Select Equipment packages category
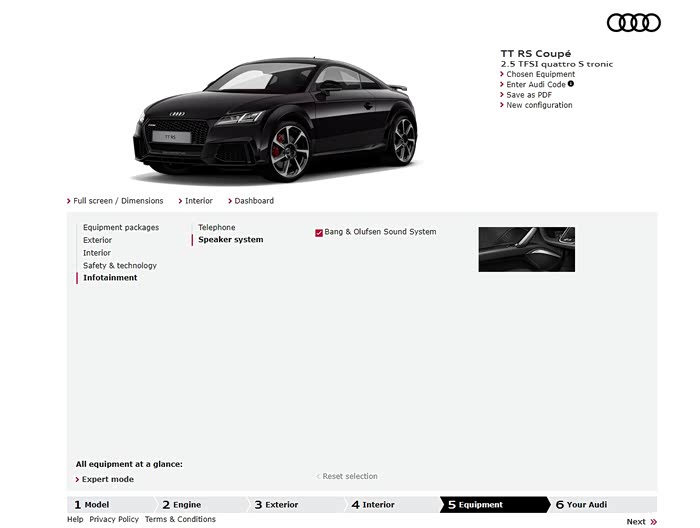 [x=121, y=228]
